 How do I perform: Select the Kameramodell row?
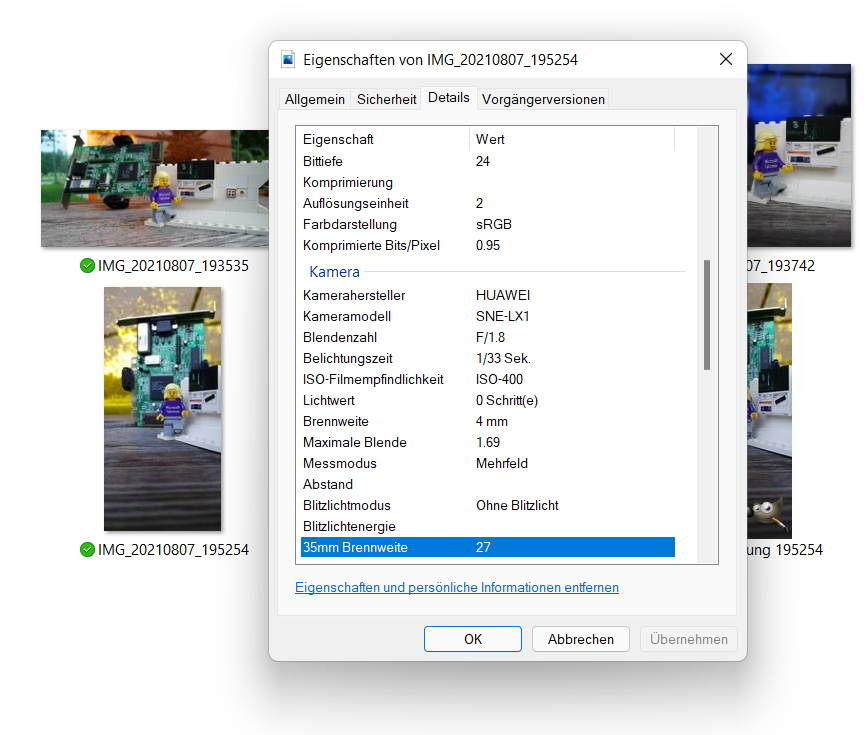click(x=488, y=316)
